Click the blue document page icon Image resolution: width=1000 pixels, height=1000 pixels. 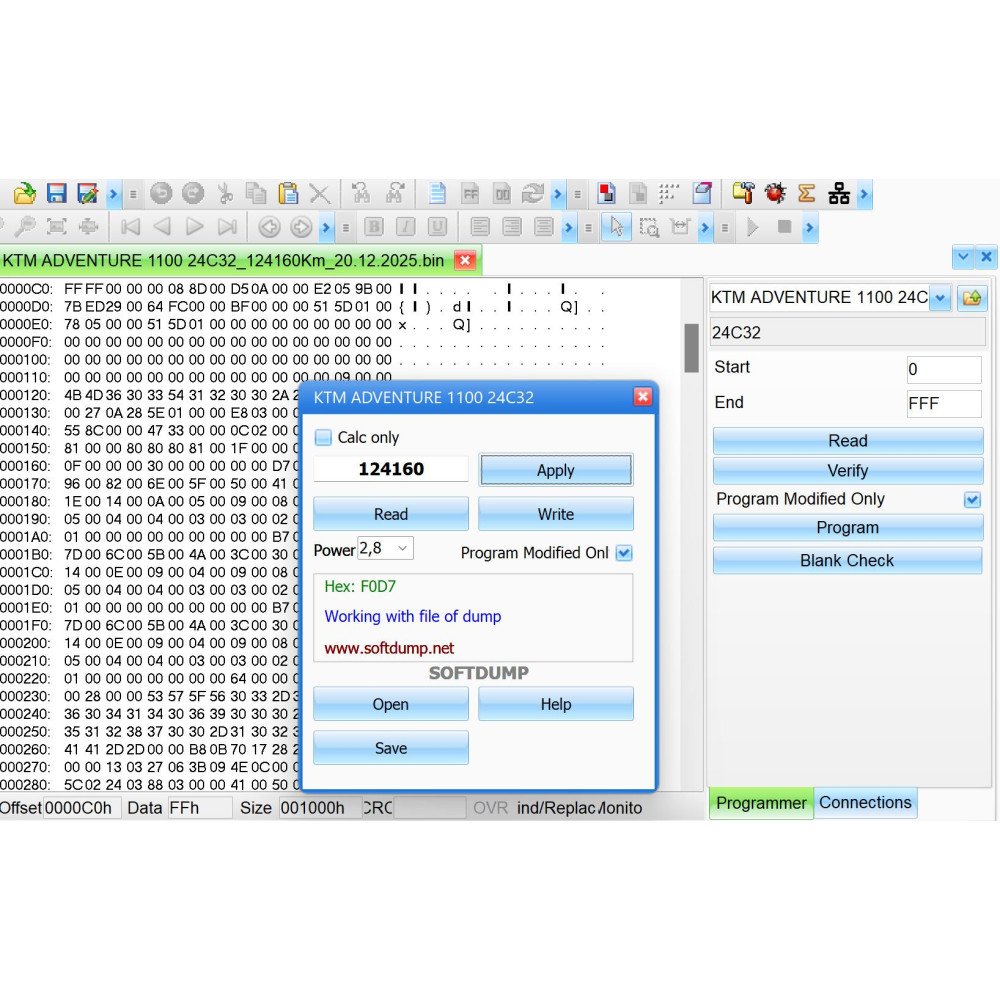(437, 193)
